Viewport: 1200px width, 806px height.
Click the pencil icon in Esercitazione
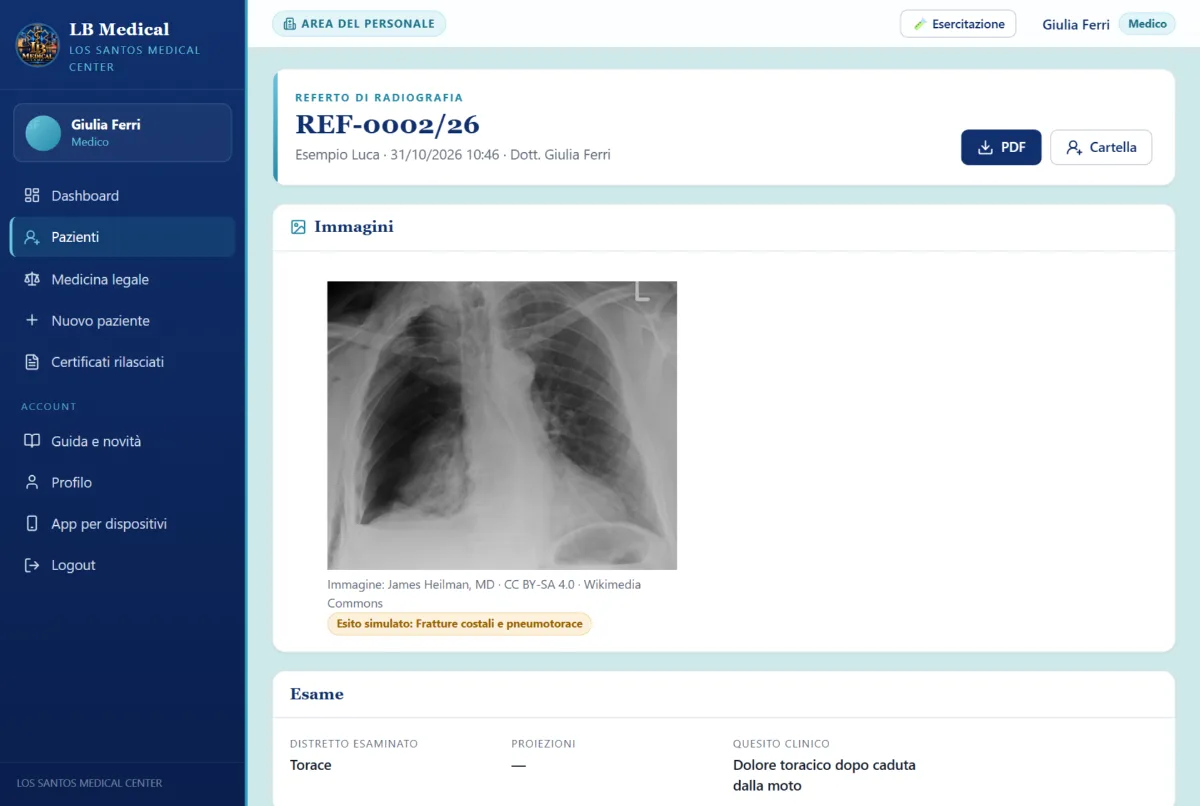(x=920, y=24)
